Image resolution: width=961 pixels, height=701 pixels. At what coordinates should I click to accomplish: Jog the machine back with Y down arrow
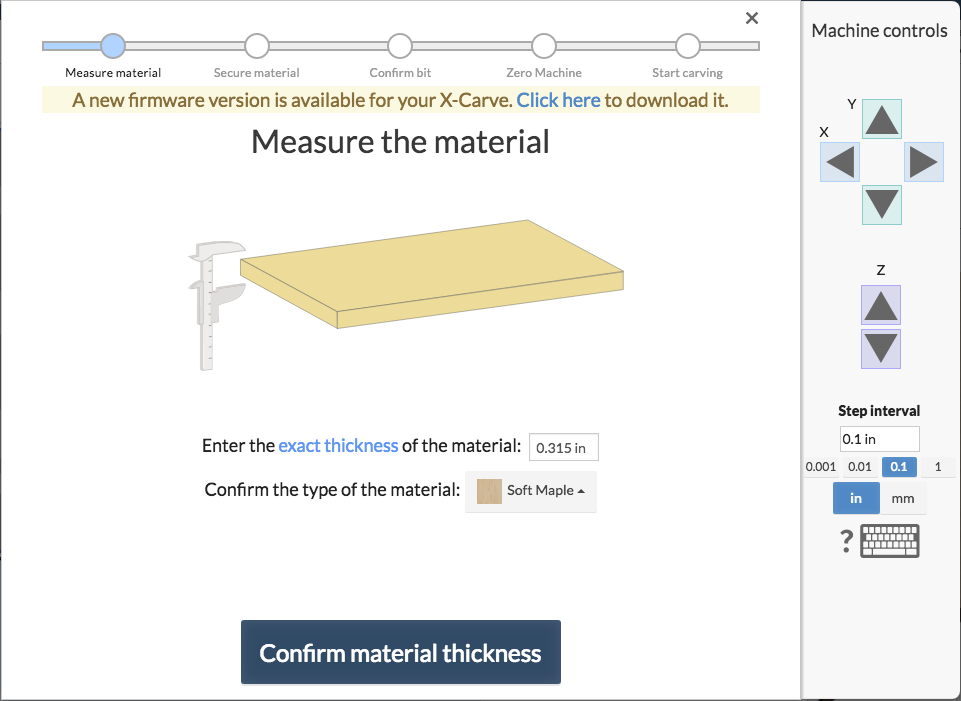(880, 205)
